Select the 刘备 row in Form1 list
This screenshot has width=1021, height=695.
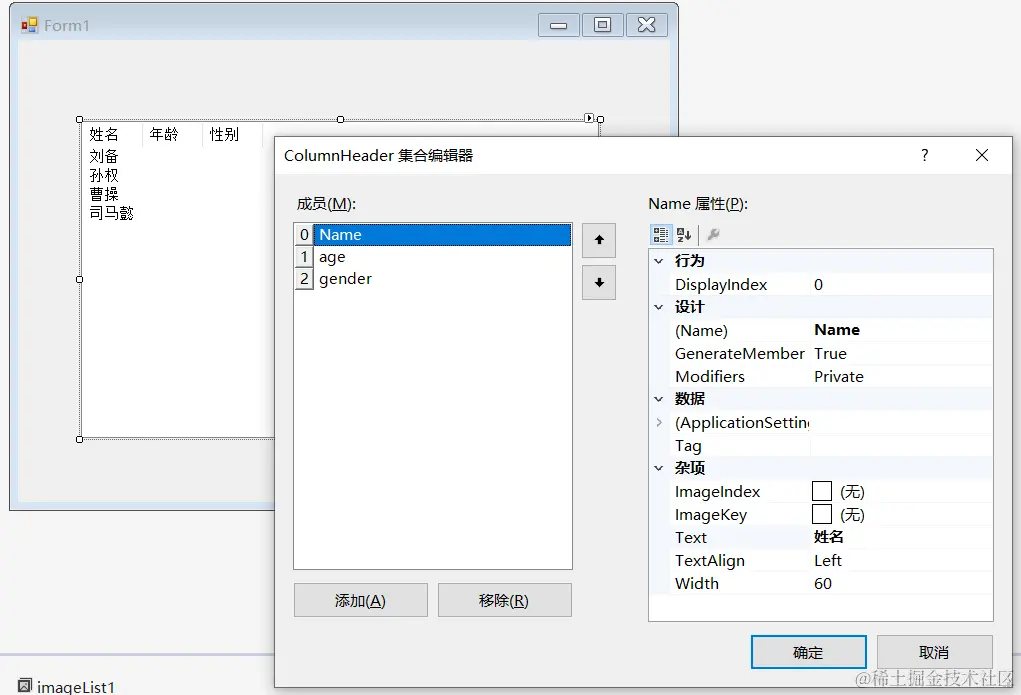[104, 156]
